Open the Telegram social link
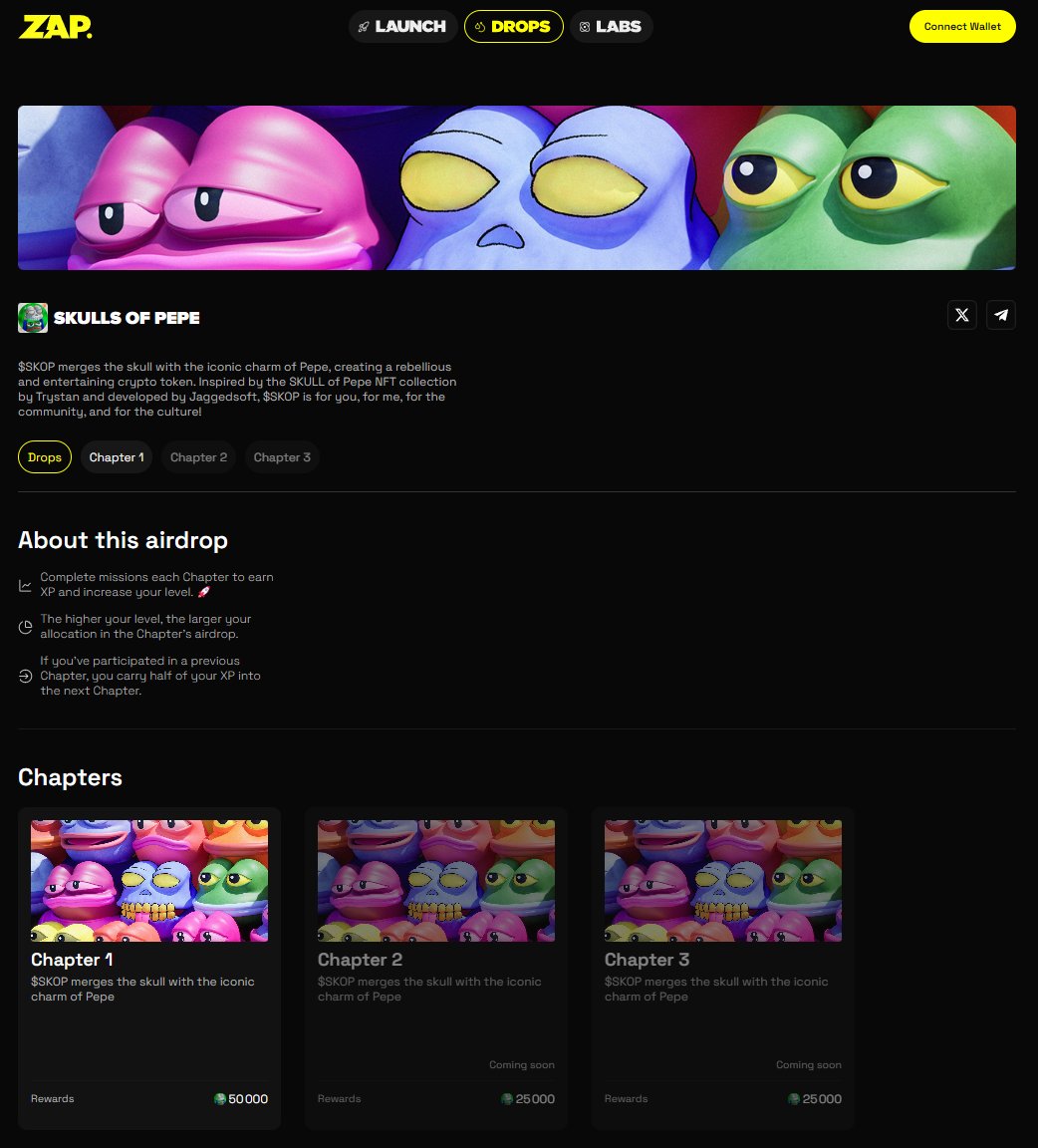The width and height of the screenshot is (1038, 1148). (1001, 315)
